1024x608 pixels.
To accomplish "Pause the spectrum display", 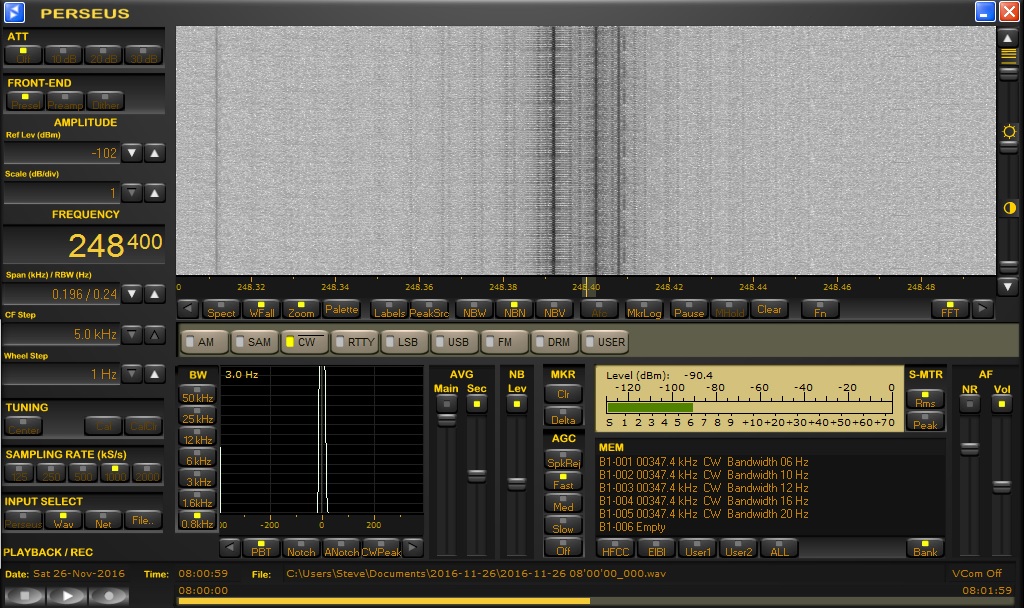I will click(689, 309).
